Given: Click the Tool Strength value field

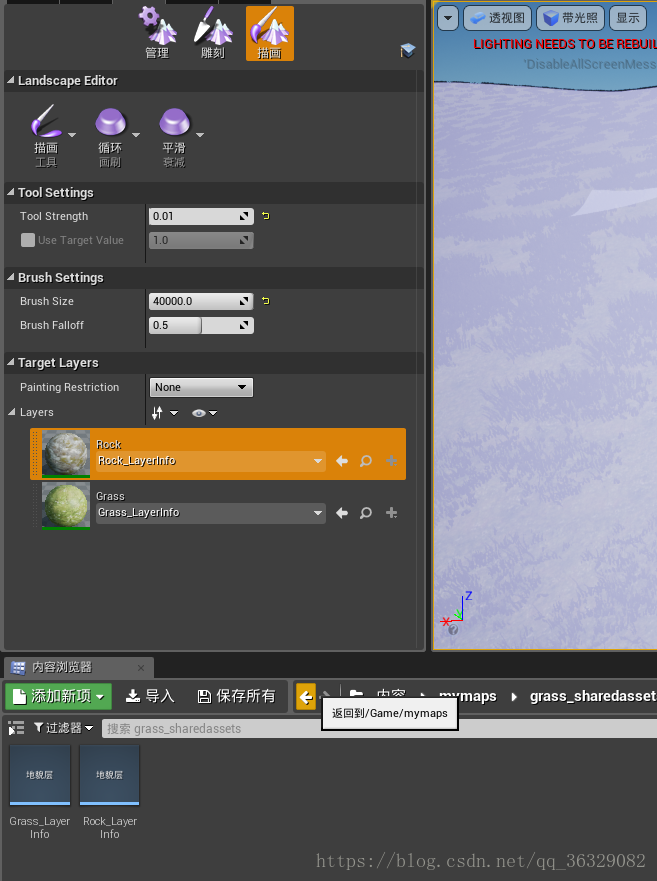Looking at the screenshot, I should coord(201,216).
